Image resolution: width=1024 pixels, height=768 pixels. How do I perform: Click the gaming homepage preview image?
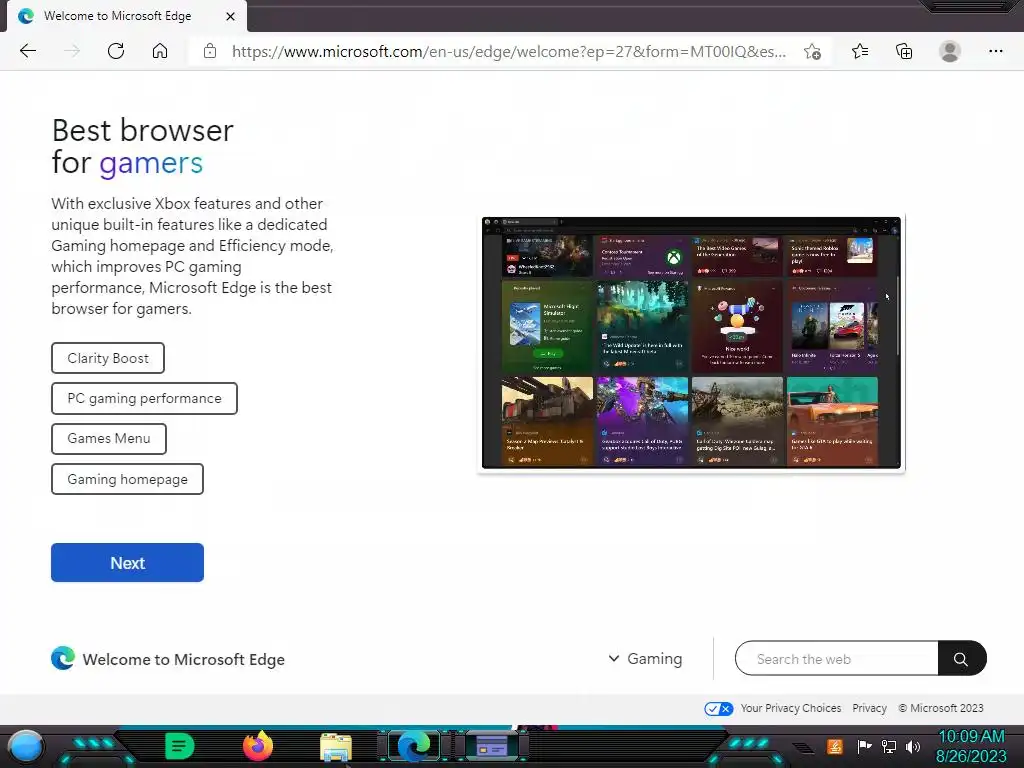tap(691, 343)
